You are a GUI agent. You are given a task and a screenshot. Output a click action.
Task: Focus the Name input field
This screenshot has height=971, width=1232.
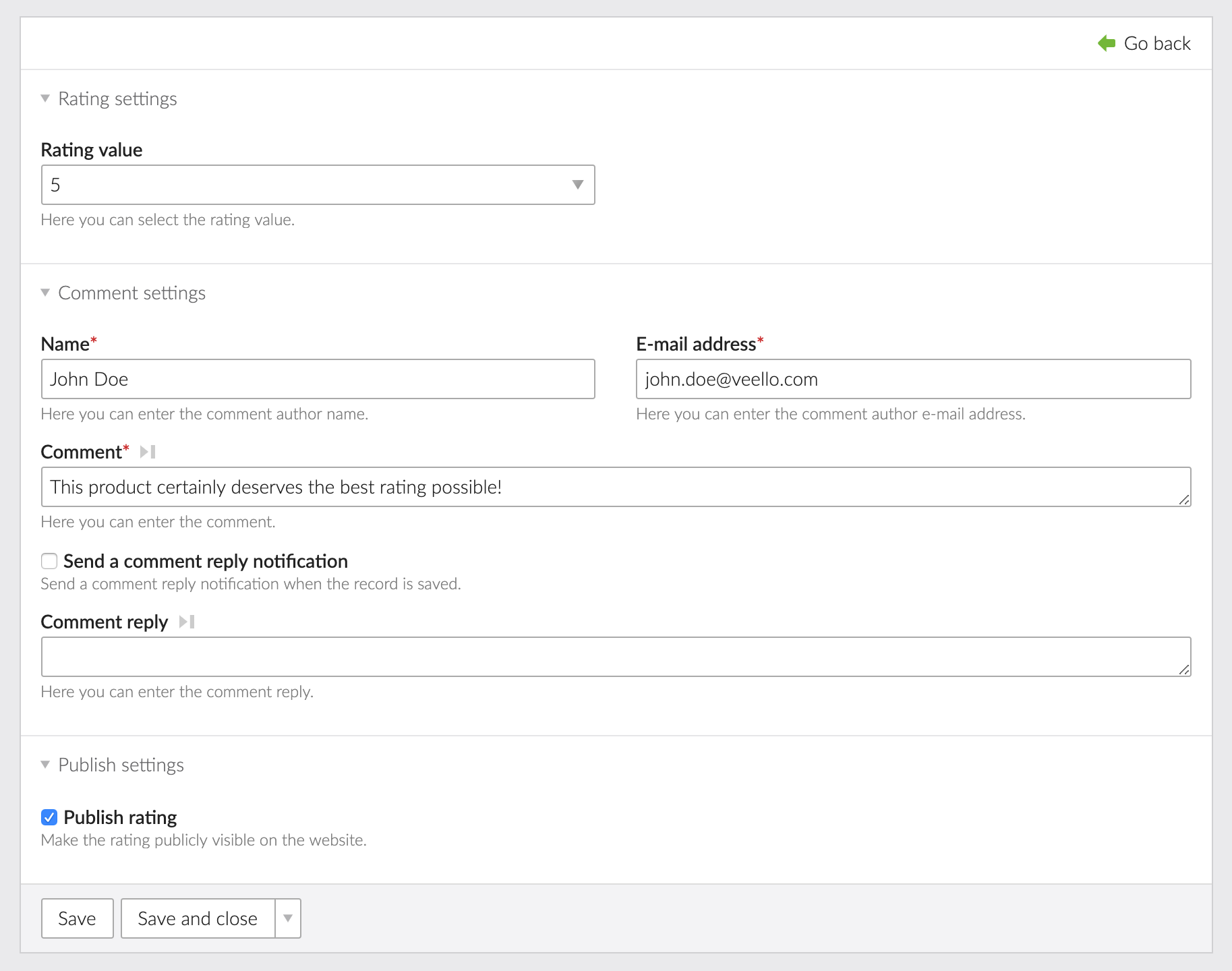[x=318, y=379]
